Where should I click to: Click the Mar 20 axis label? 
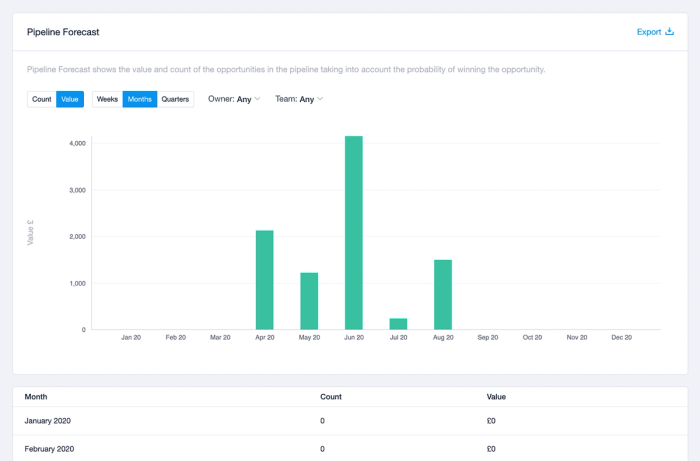pos(220,337)
